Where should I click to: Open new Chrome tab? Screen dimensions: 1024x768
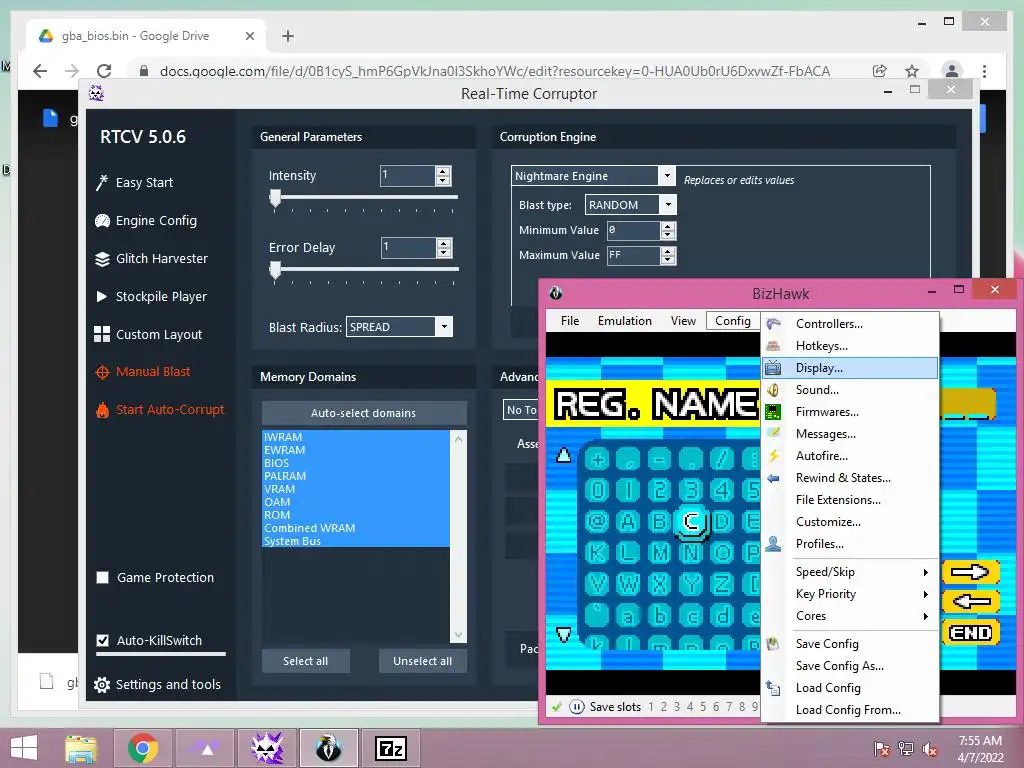[288, 36]
